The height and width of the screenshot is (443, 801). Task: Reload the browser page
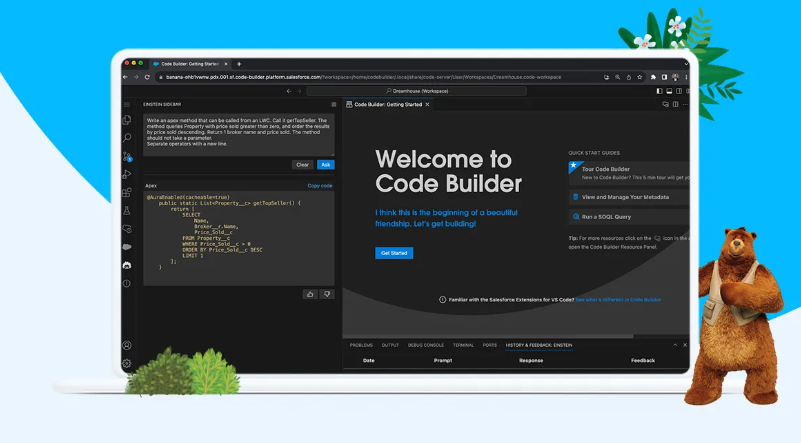coord(147,77)
